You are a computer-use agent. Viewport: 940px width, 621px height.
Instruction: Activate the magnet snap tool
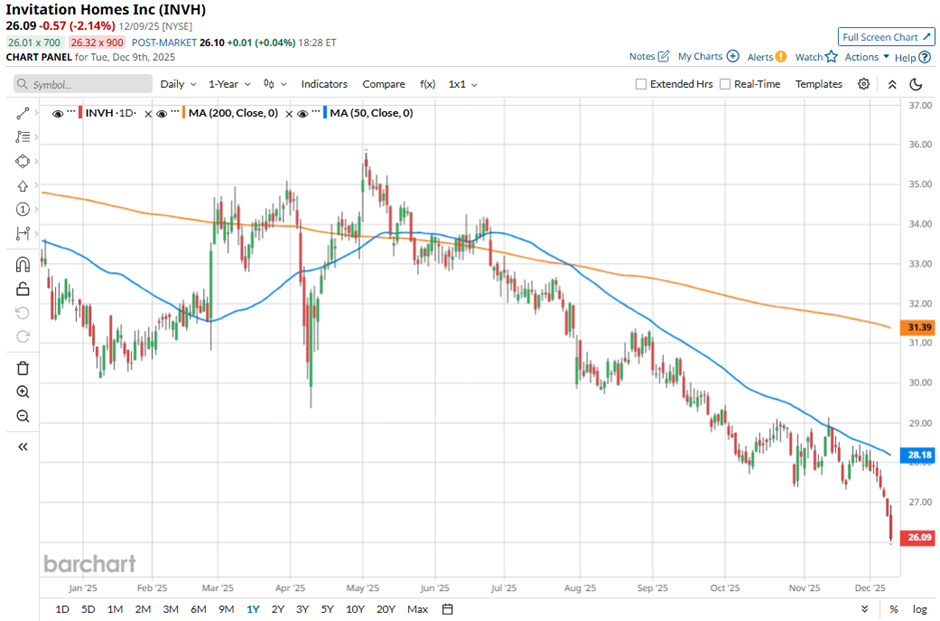pos(22,265)
